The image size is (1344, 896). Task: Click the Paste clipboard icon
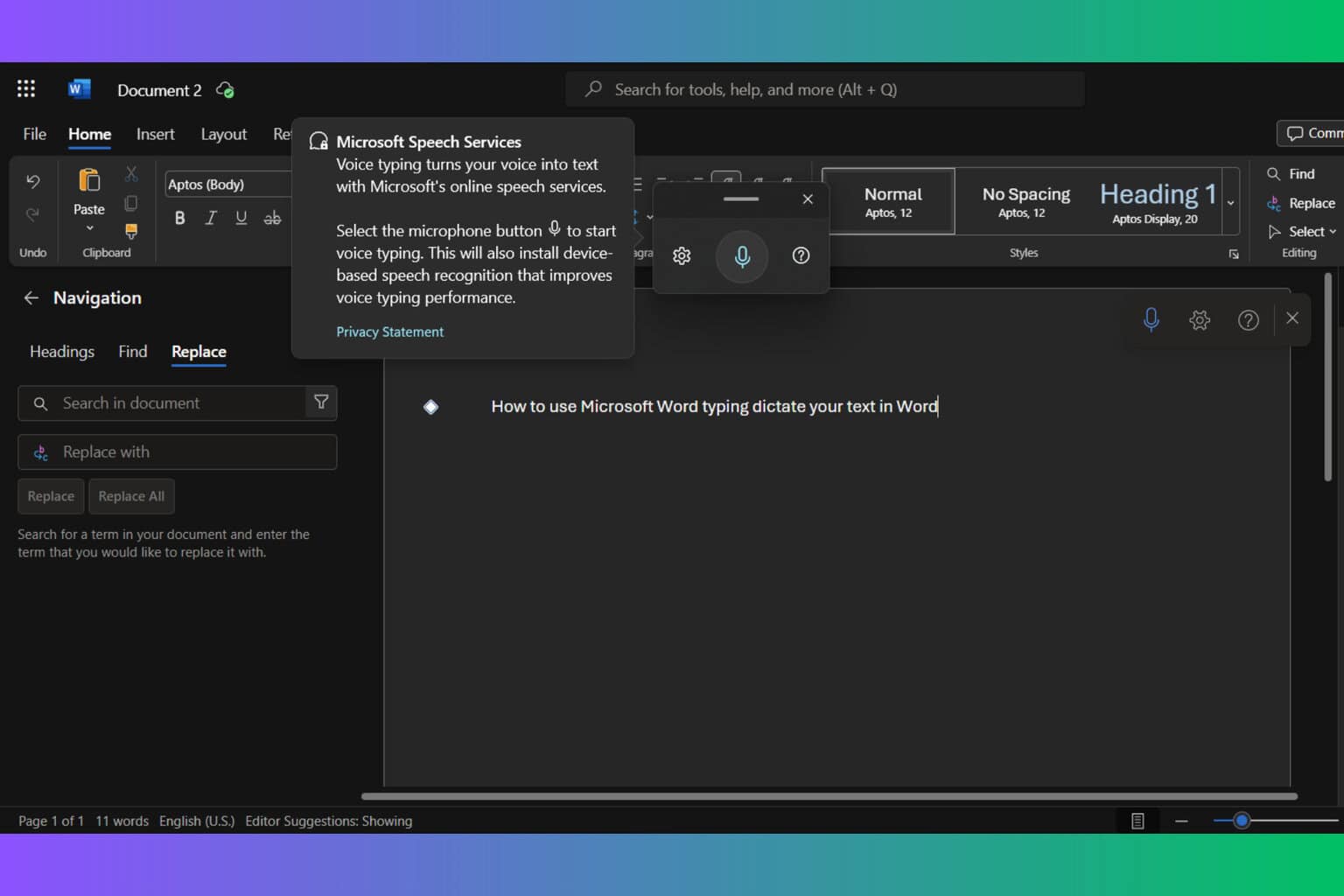89,181
